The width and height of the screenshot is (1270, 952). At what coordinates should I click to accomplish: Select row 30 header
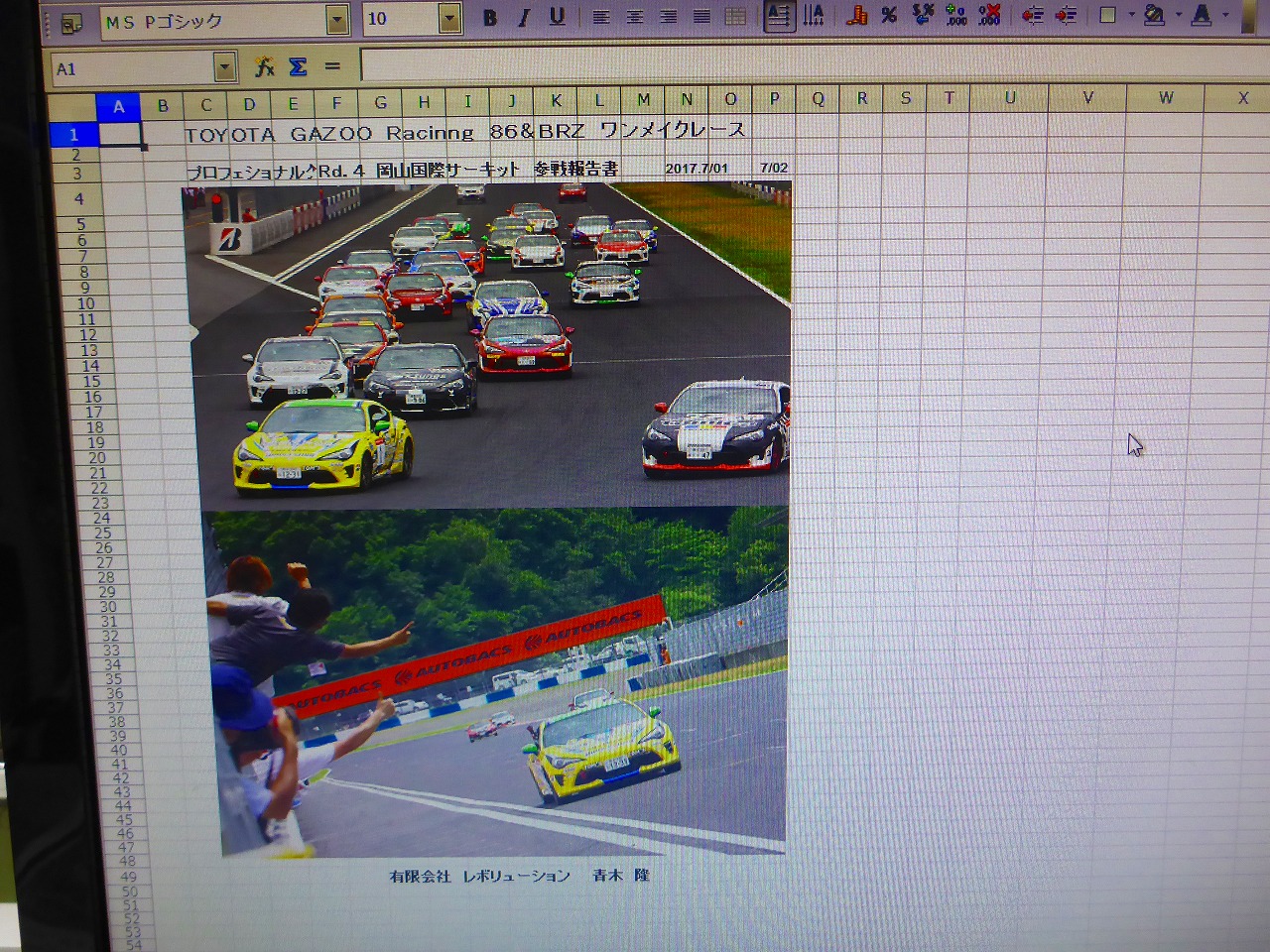pos(108,607)
